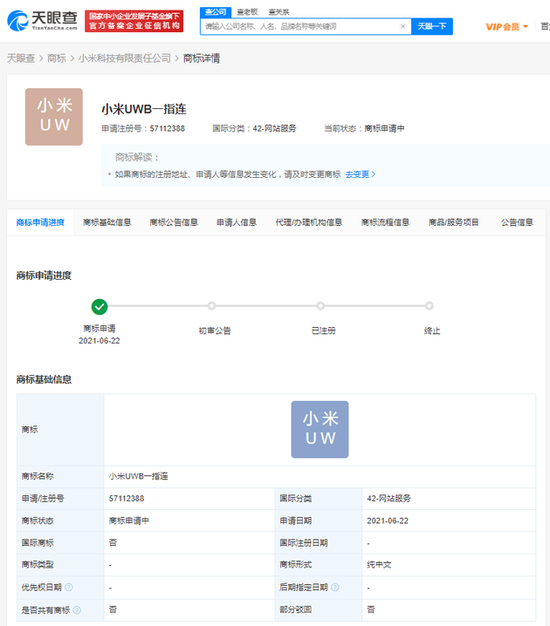Click the 初审公告 progress step circle

click(x=212, y=306)
